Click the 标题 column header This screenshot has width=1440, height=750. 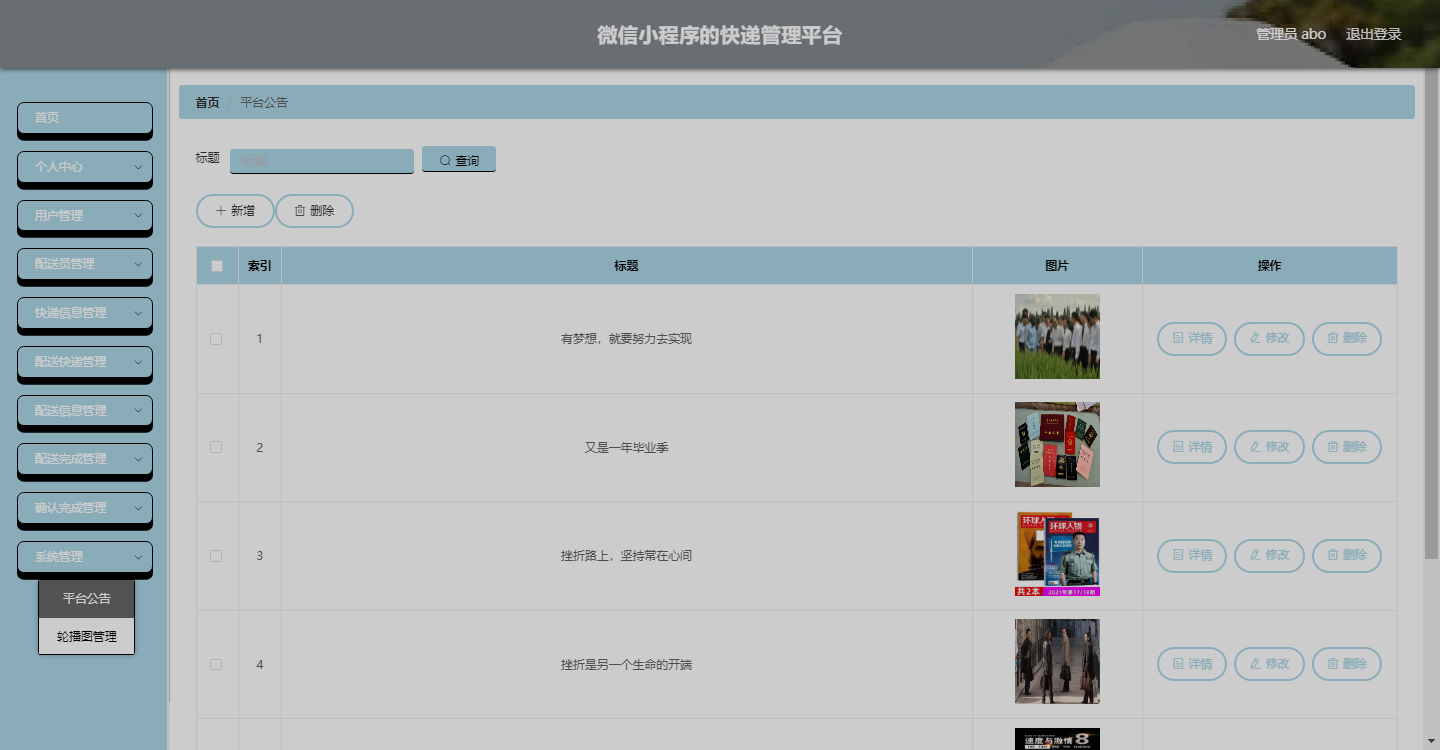click(626, 266)
